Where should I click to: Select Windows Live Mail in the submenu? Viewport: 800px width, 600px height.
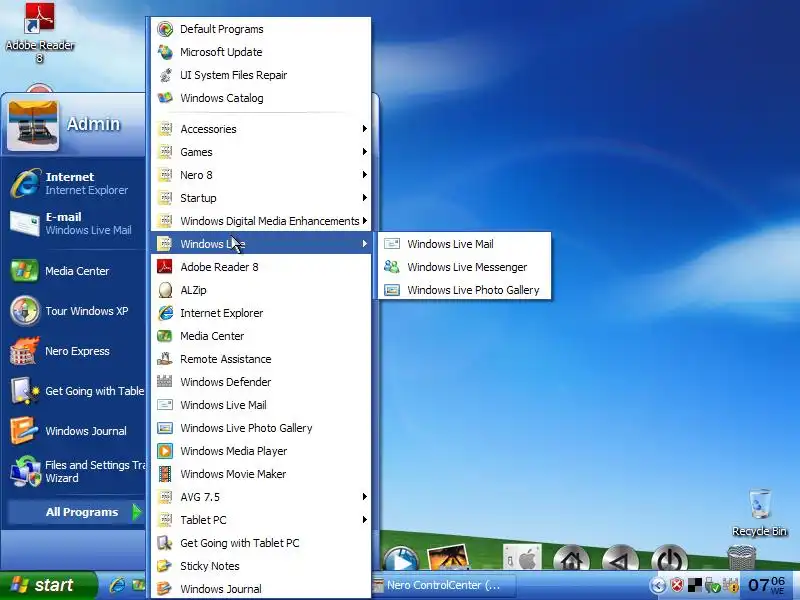(464, 244)
